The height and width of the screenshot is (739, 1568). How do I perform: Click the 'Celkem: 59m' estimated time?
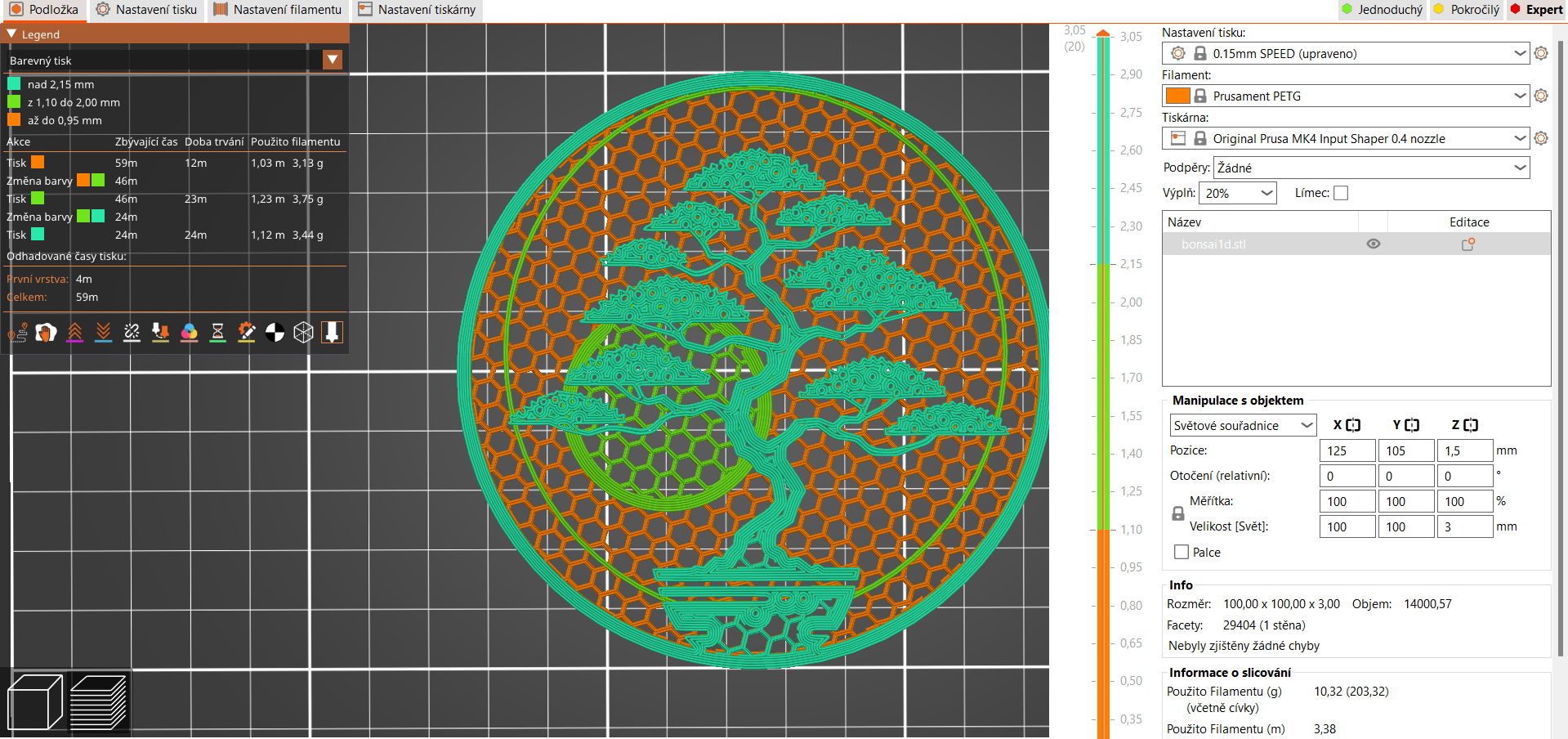click(52, 297)
